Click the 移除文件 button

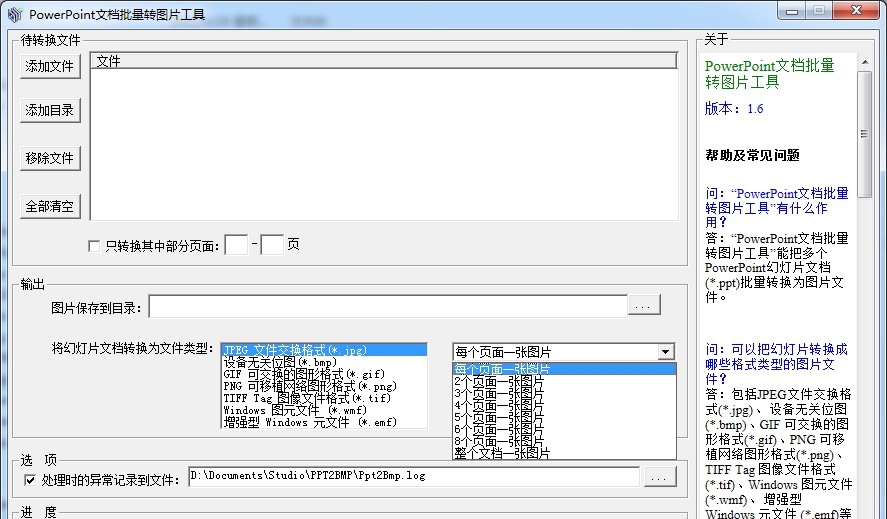[50, 158]
